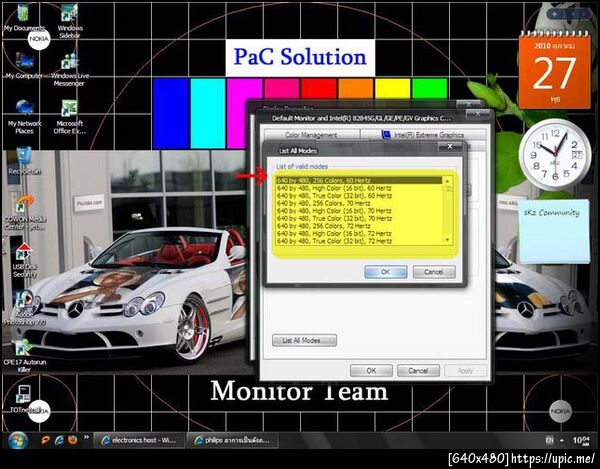Select 640 by 480, High Color (16 bit), 72 Hertz
The height and width of the screenshot is (469, 600).
point(359,233)
